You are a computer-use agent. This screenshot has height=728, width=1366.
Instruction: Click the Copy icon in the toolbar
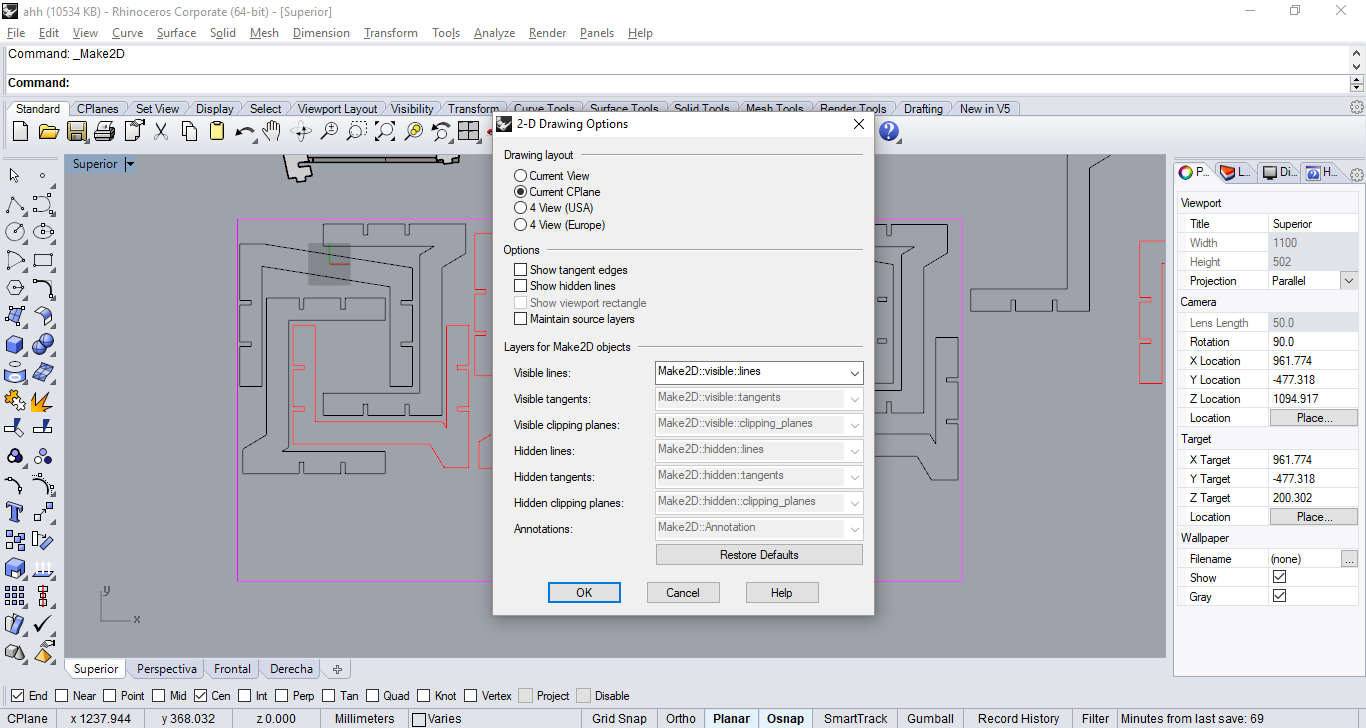(x=189, y=131)
